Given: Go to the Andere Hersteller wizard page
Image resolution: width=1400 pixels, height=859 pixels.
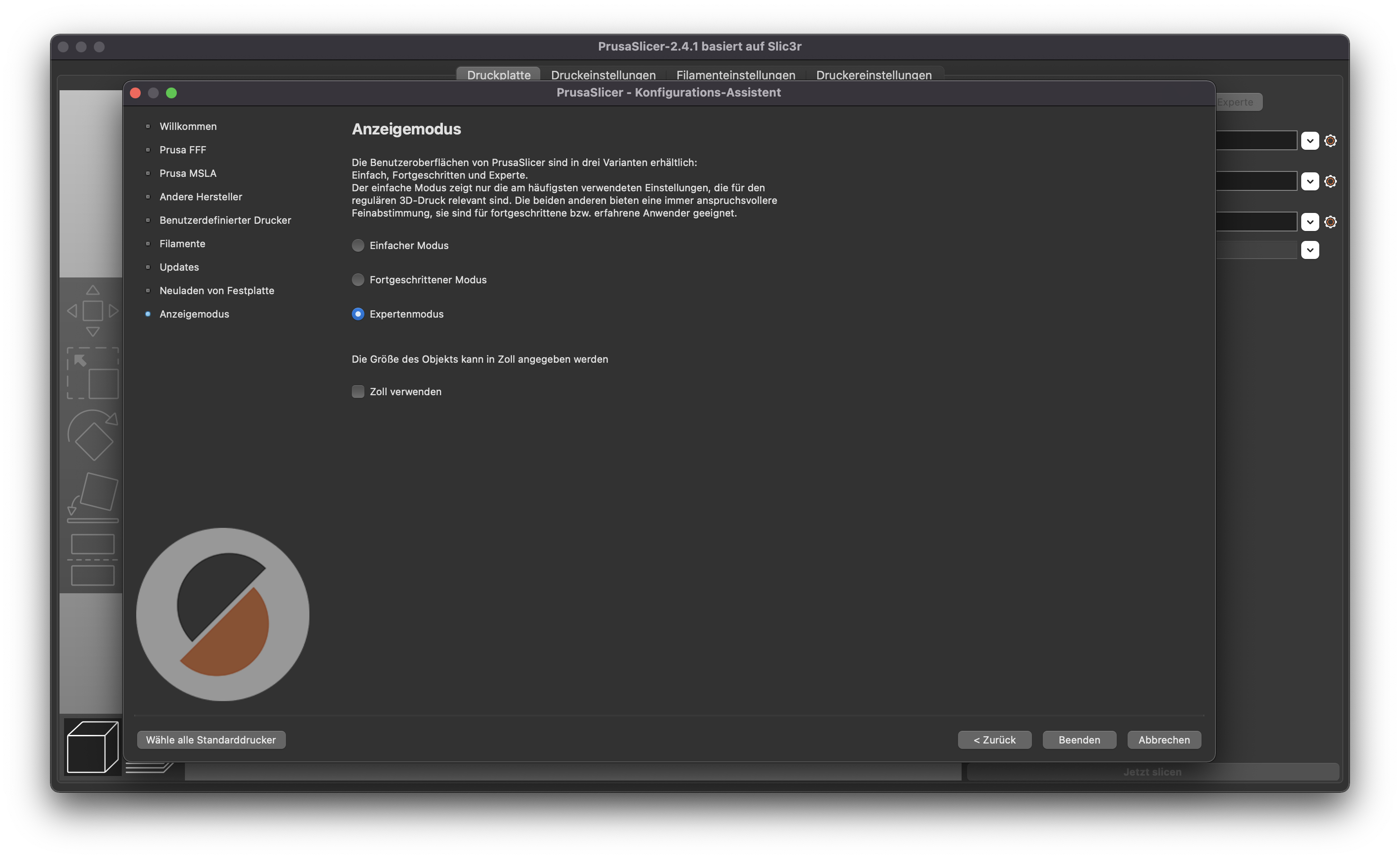Looking at the screenshot, I should point(201,197).
